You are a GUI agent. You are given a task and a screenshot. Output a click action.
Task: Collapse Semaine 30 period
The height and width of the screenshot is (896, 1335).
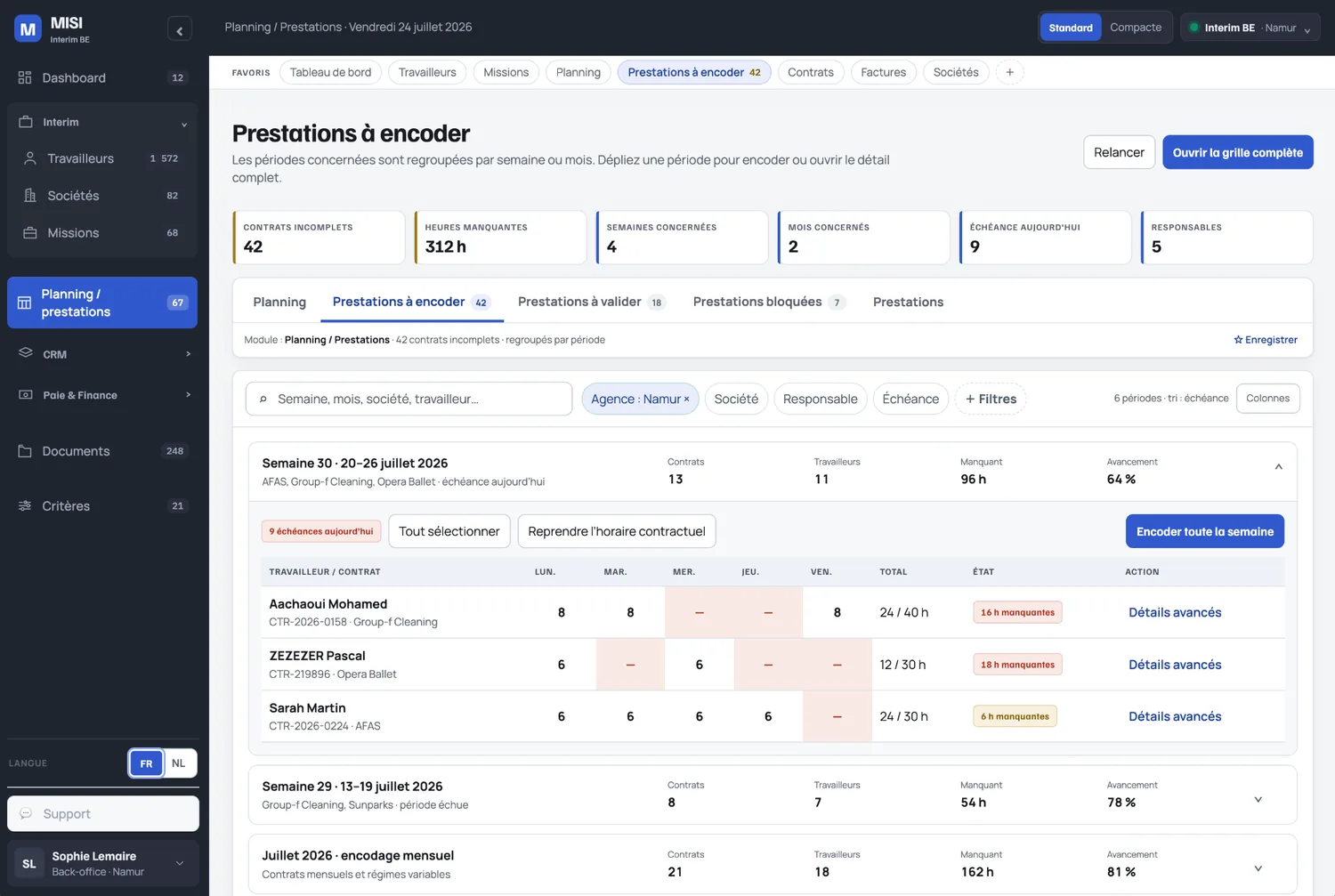[1278, 466]
